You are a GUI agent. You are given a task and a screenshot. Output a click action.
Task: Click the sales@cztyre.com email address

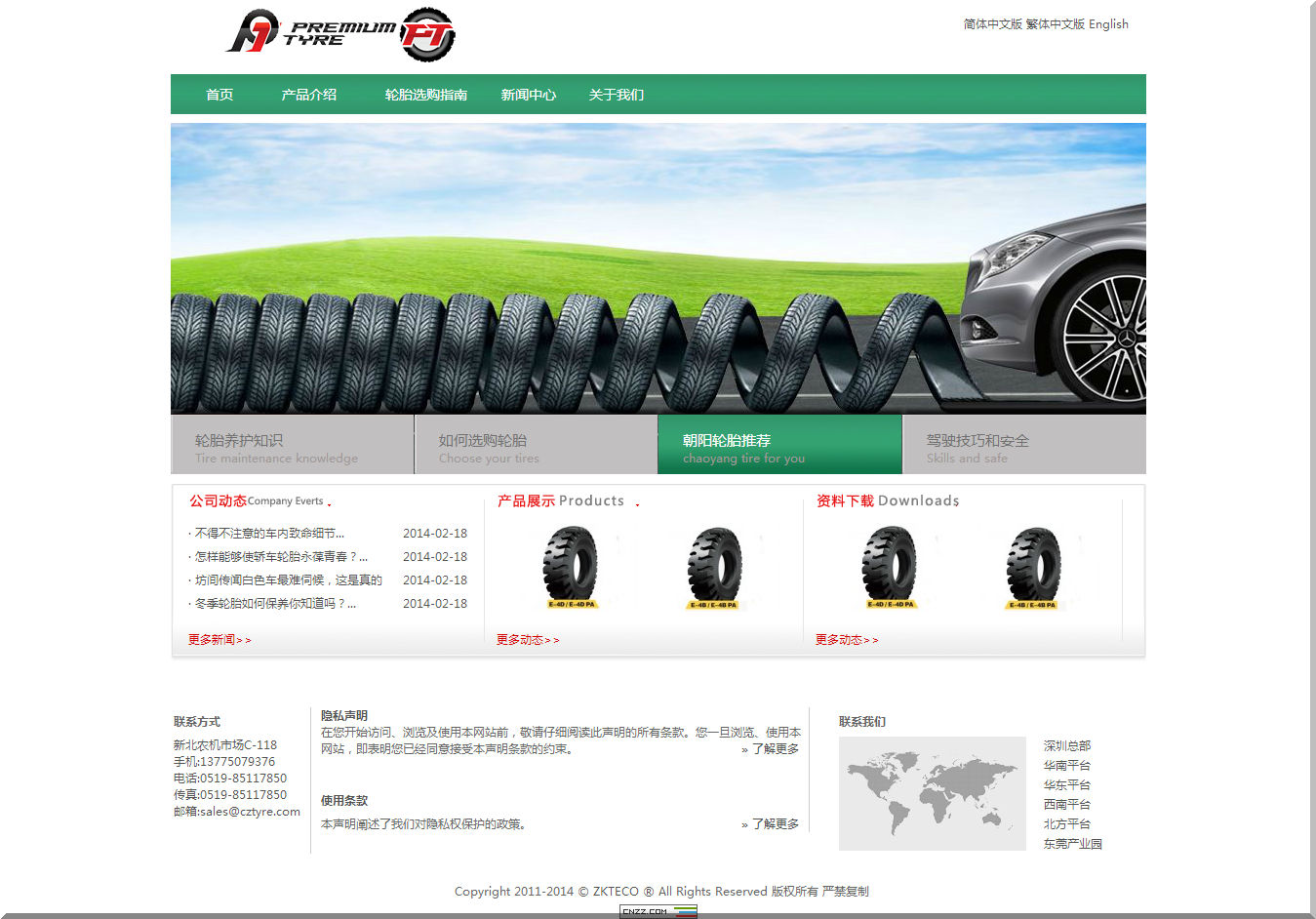click(x=250, y=812)
